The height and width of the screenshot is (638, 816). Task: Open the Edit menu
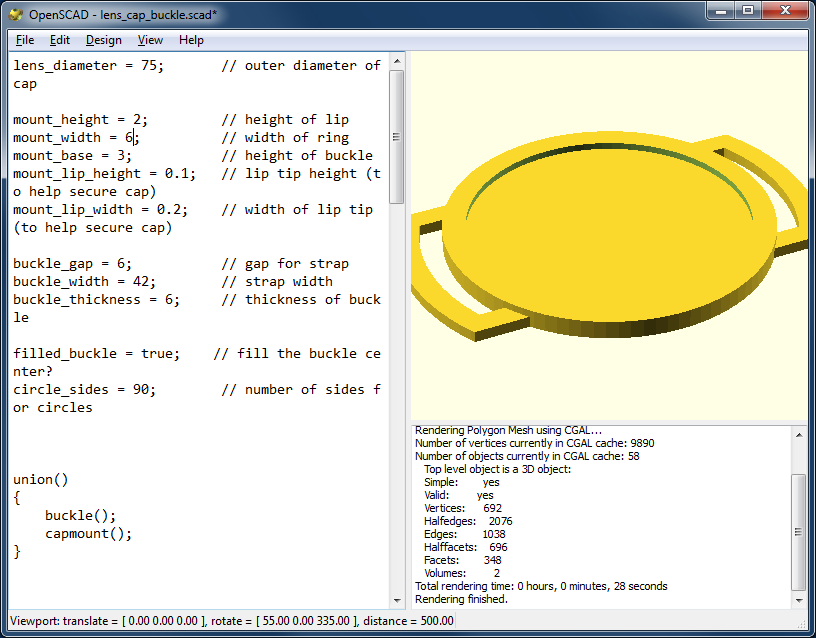pyautogui.click(x=60, y=40)
